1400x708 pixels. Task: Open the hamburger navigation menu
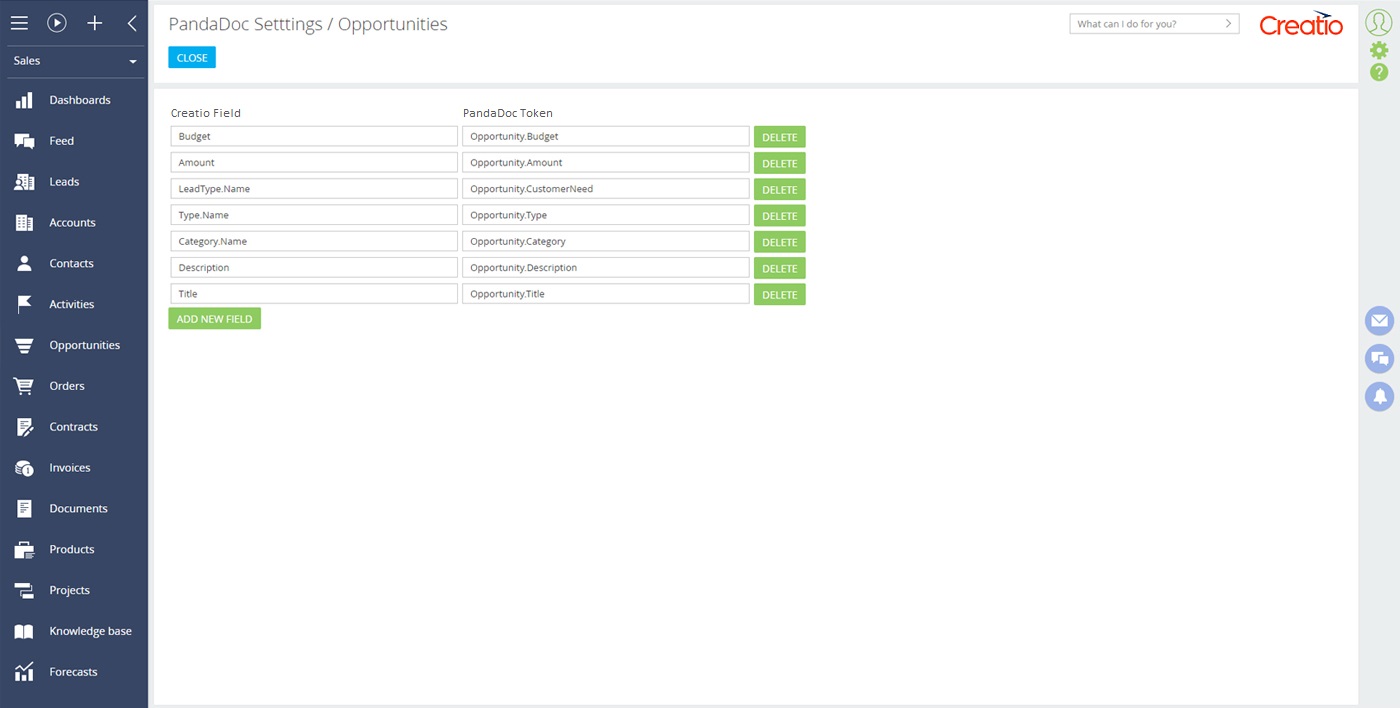19,22
